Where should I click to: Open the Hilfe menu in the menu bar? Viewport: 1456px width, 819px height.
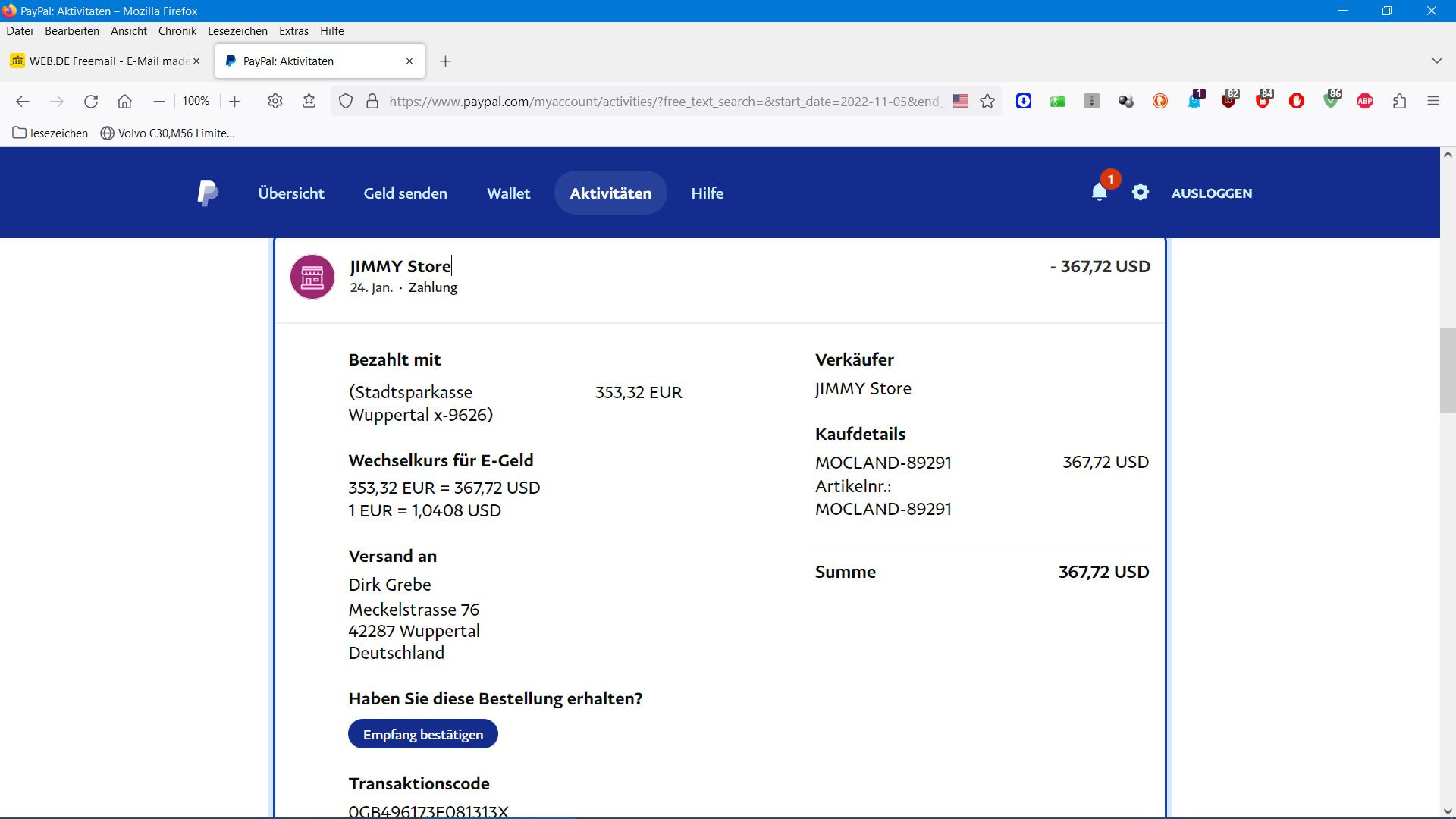coord(332,31)
